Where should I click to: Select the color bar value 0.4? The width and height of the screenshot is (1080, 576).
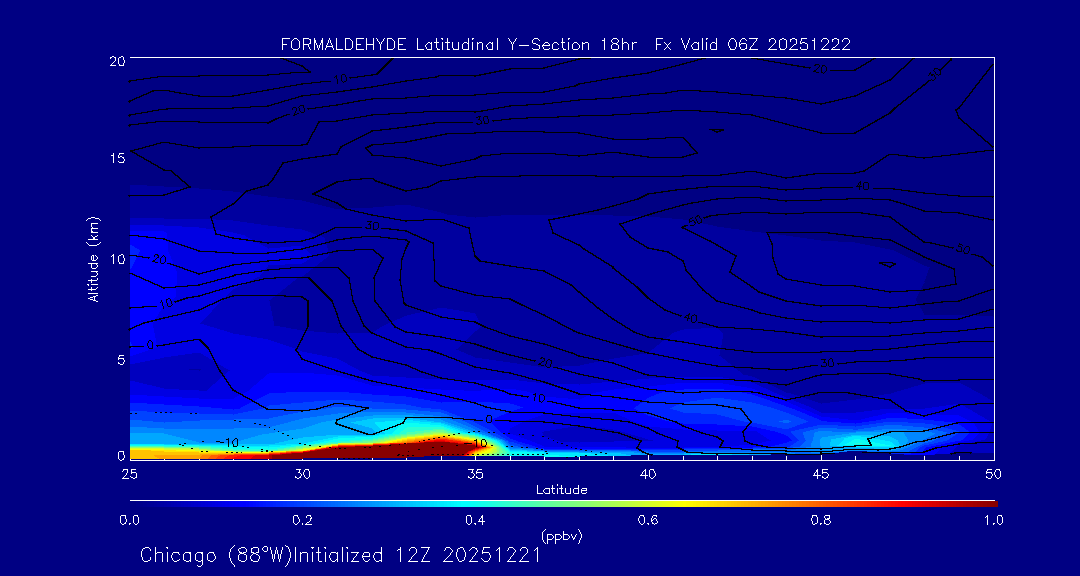pyautogui.click(x=475, y=520)
